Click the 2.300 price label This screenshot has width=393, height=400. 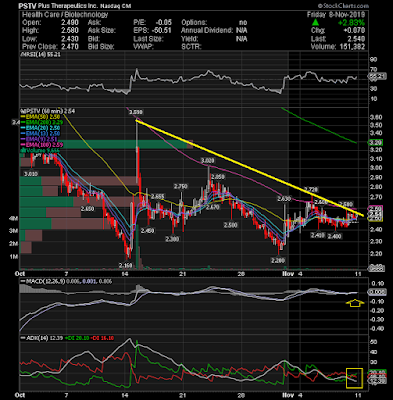pyautogui.click(x=172, y=239)
